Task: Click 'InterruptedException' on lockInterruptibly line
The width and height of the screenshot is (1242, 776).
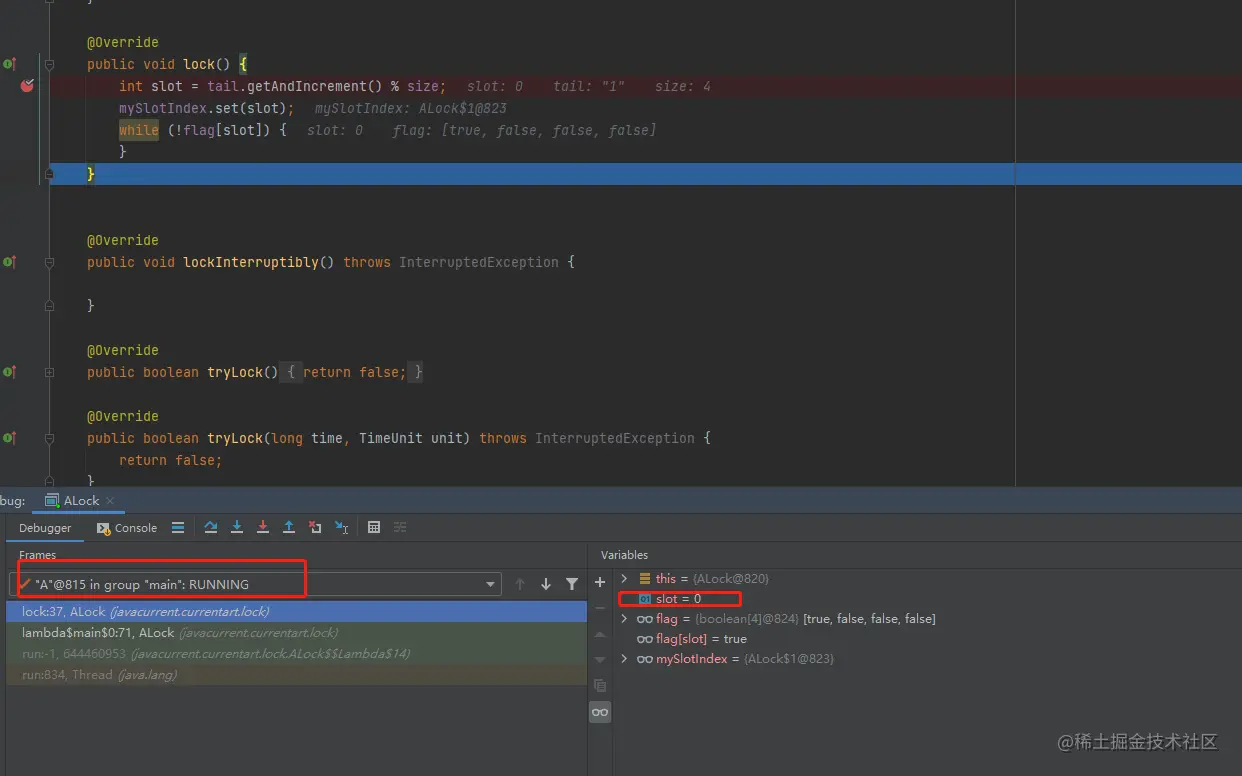Action: (x=479, y=262)
